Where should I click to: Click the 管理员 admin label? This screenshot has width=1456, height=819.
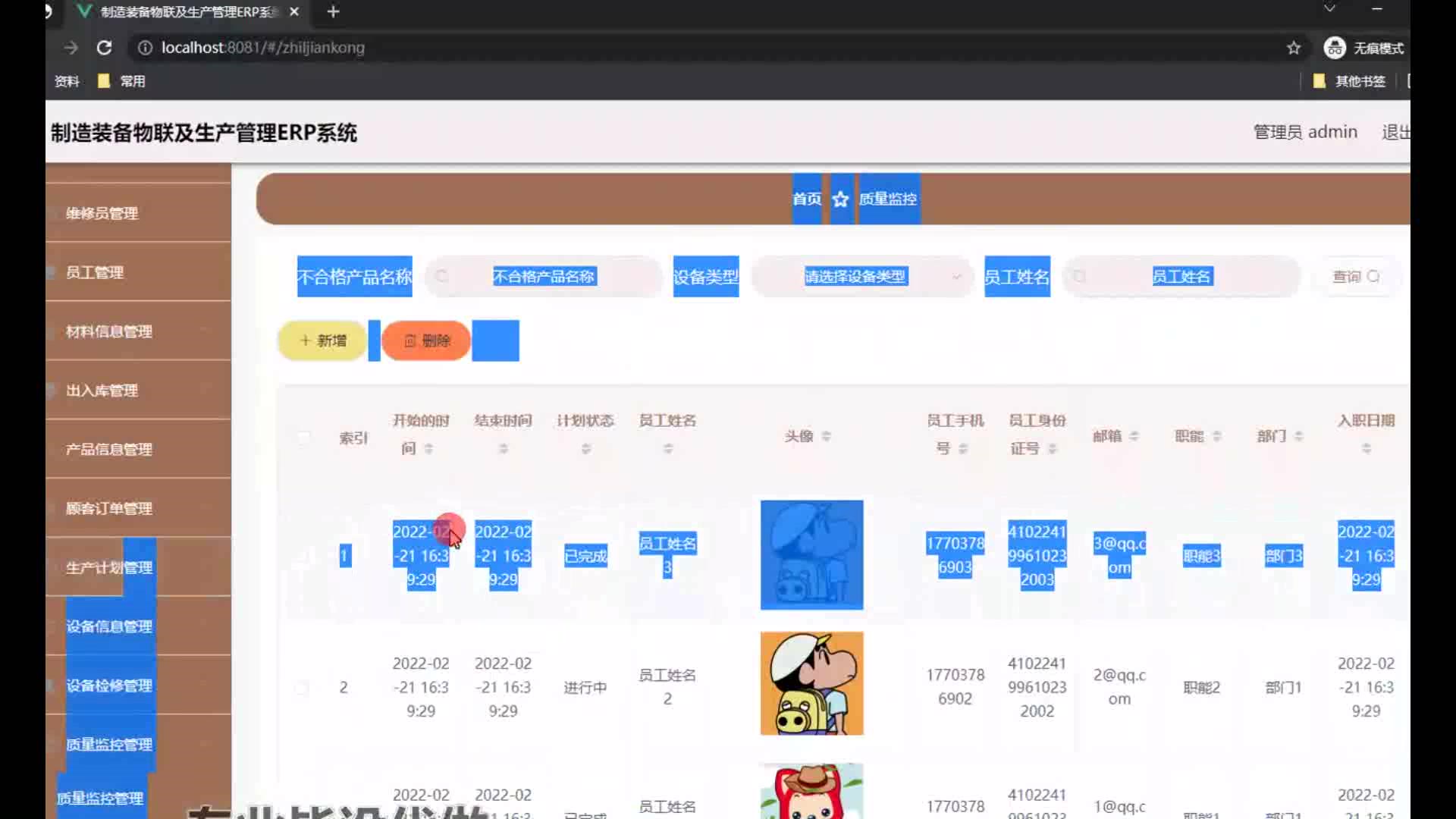click(x=1305, y=132)
